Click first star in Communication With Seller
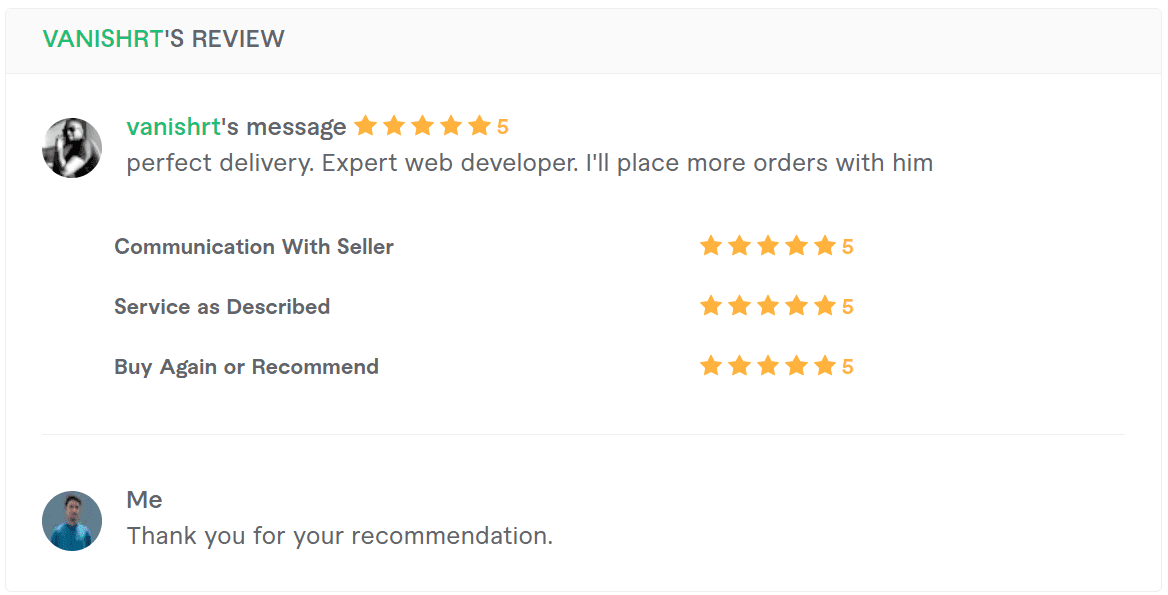1168x595 pixels. (x=711, y=246)
